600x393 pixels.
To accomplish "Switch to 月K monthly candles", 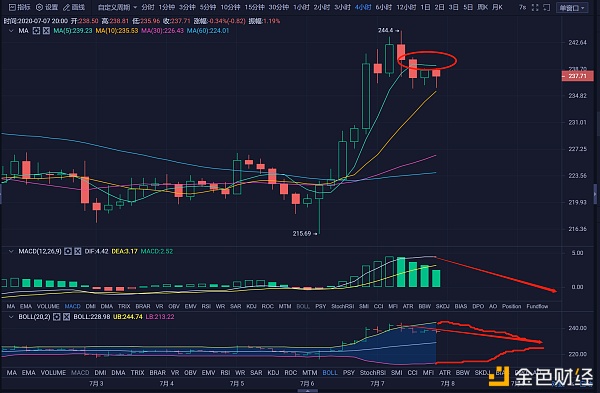I will 497,7.
